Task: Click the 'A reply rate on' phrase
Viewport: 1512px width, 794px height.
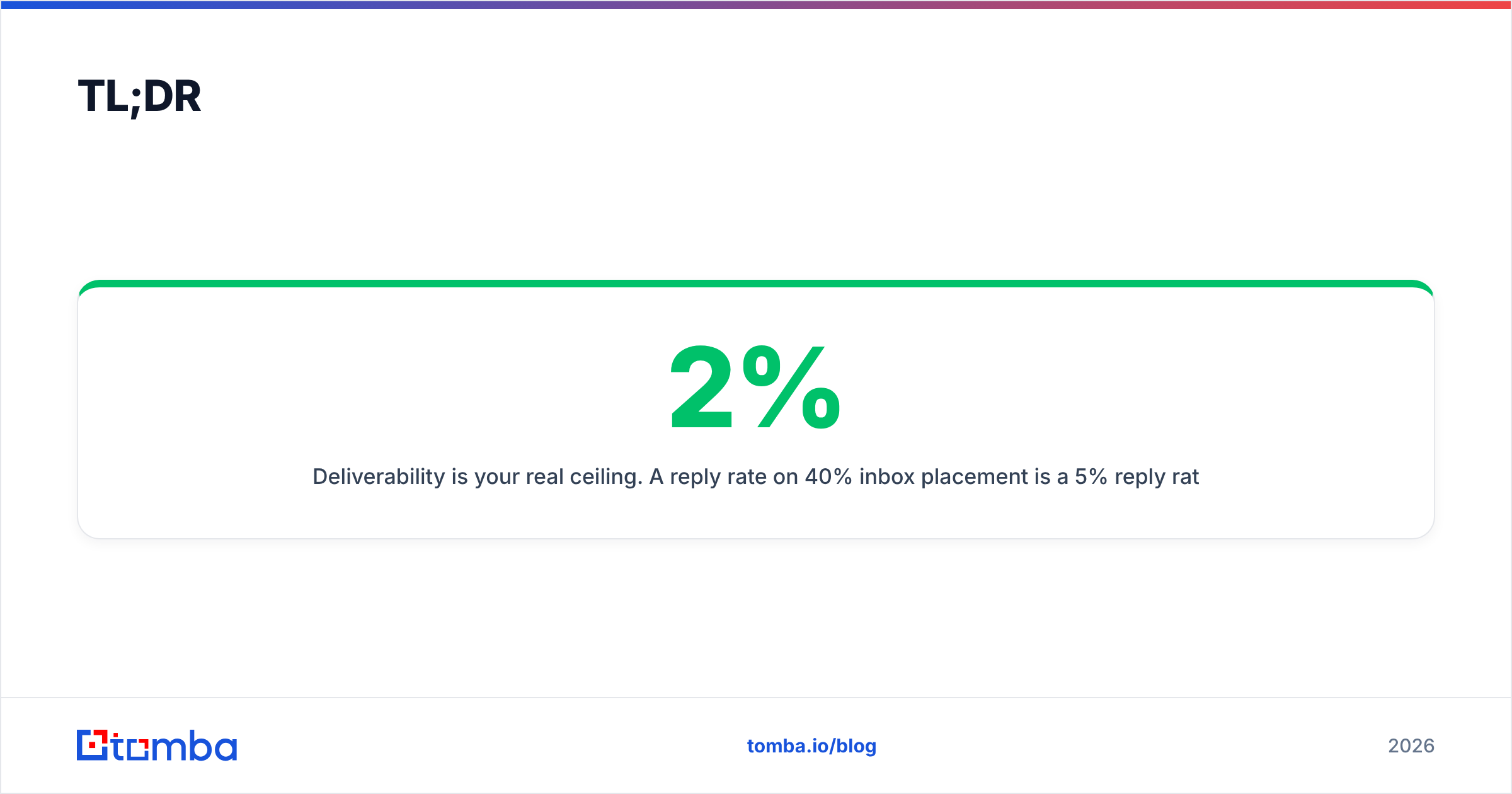Action: (x=724, y=476)
